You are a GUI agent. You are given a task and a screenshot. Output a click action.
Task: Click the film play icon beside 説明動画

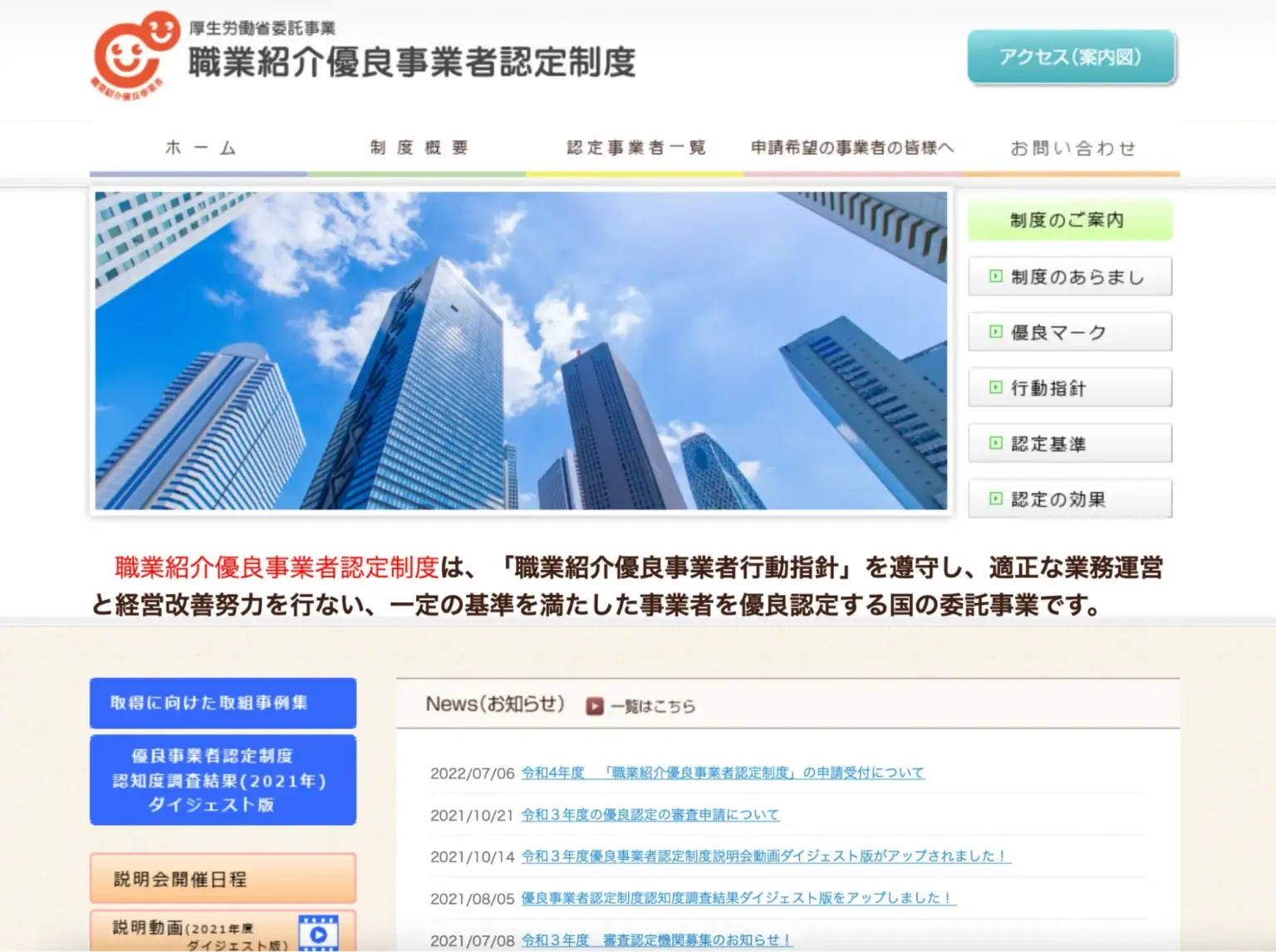click(318, 934)
